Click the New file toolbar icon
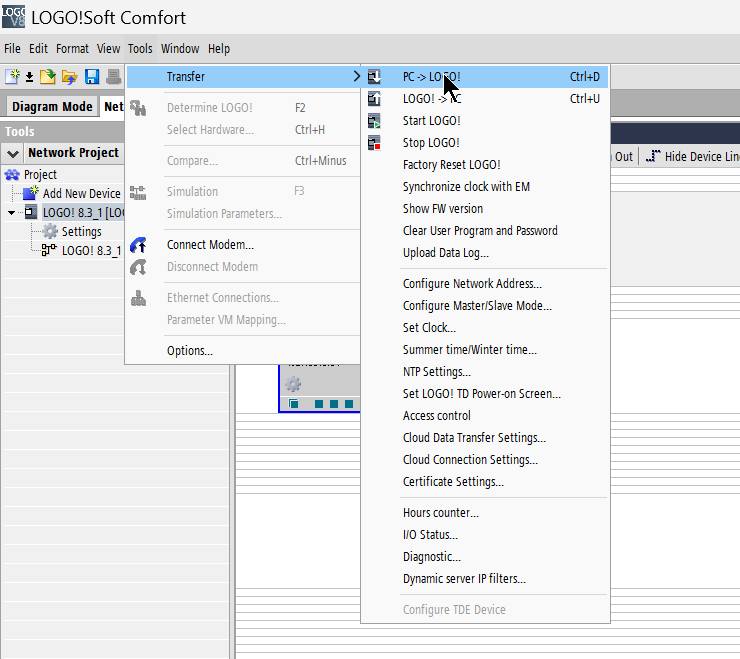 (12, 76)
